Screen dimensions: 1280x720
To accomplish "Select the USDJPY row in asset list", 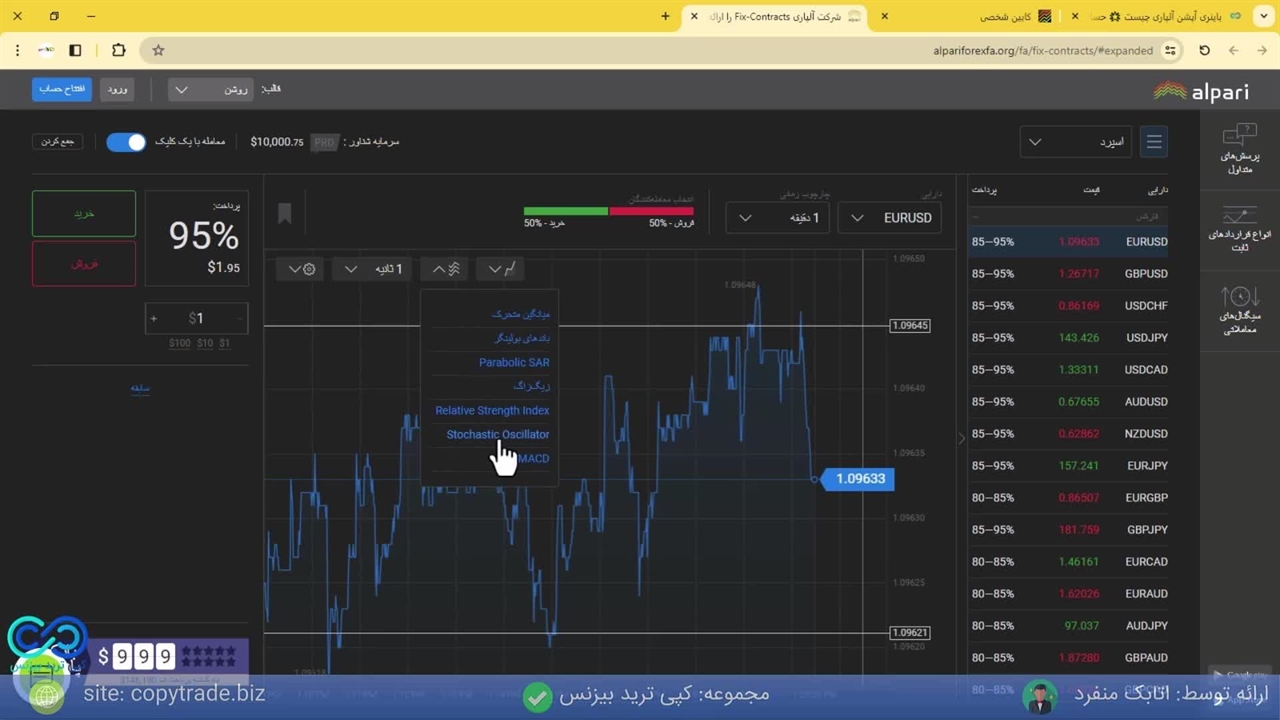I will coord(1068,338).
